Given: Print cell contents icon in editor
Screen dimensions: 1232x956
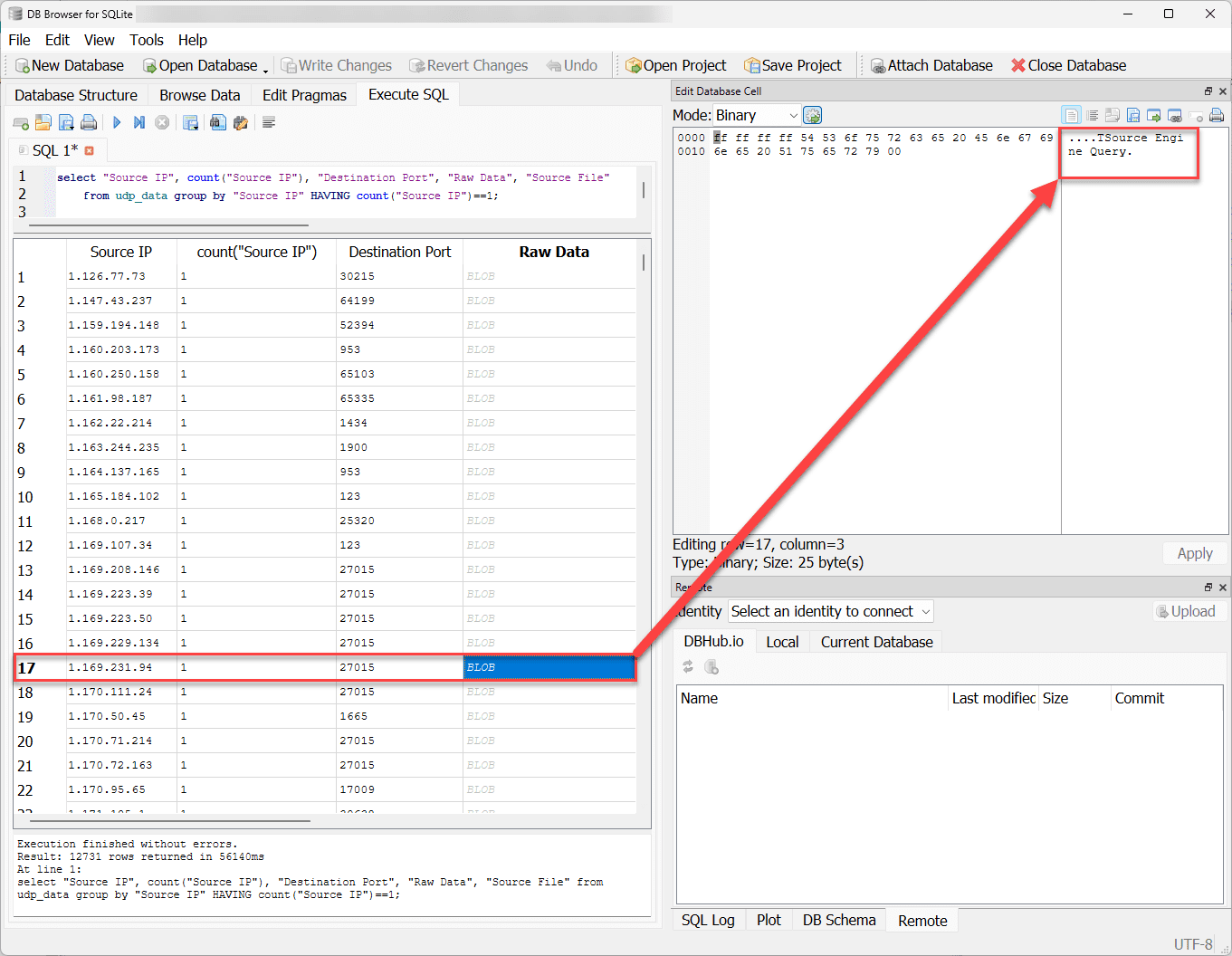Looking at the screenshot, I should (x=1217, y=116).
